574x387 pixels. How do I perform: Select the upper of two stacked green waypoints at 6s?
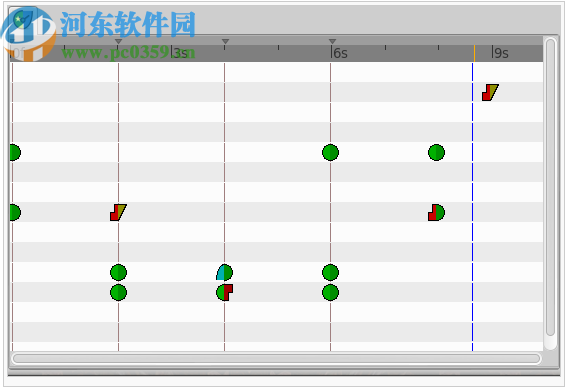(x=331, y=272)
